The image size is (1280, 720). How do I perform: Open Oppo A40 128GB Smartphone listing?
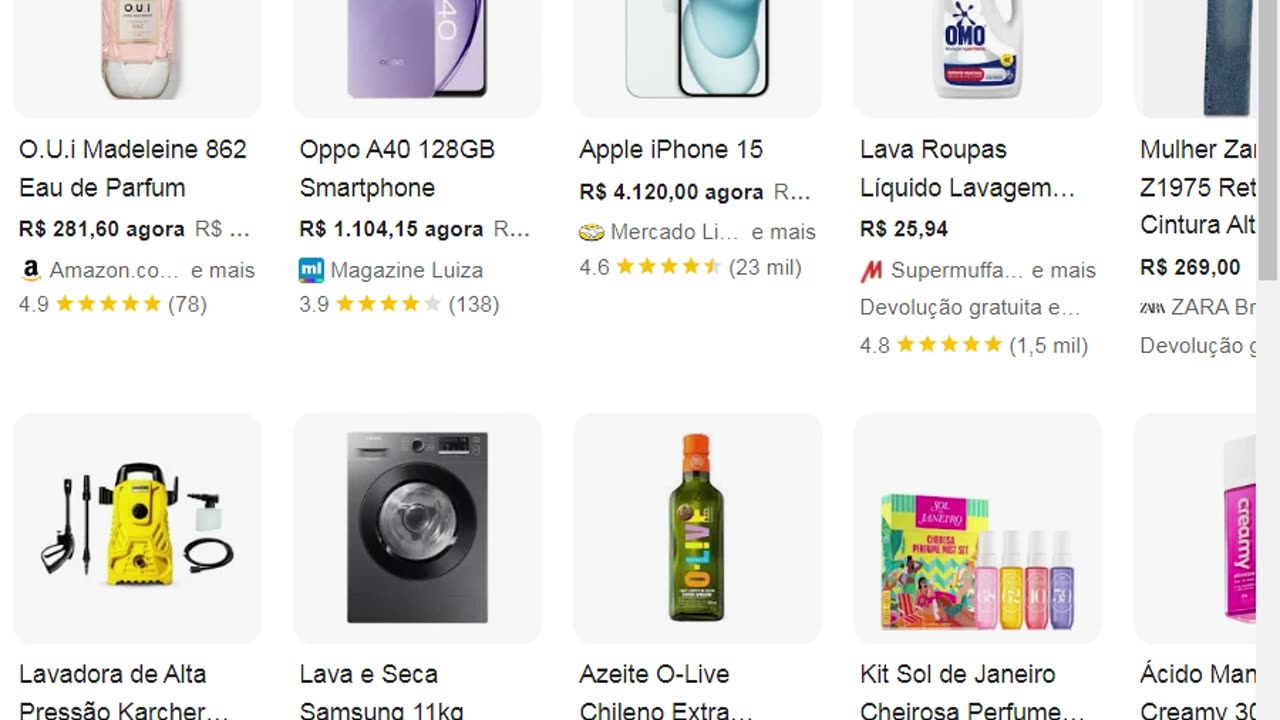click(x=397, y=168)
